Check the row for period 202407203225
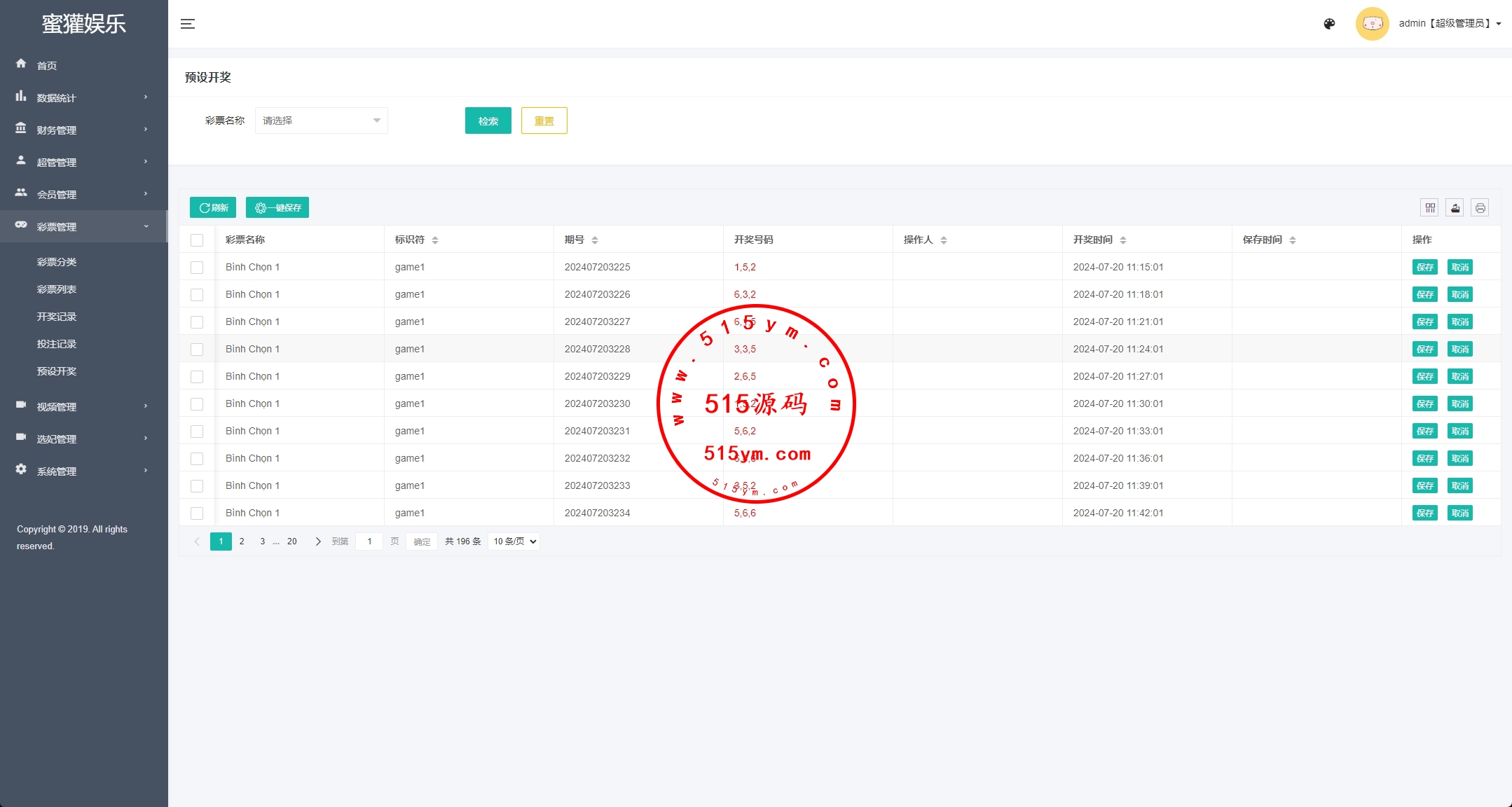This screenshot has width=1512, height=807. [x=197, y=268]
